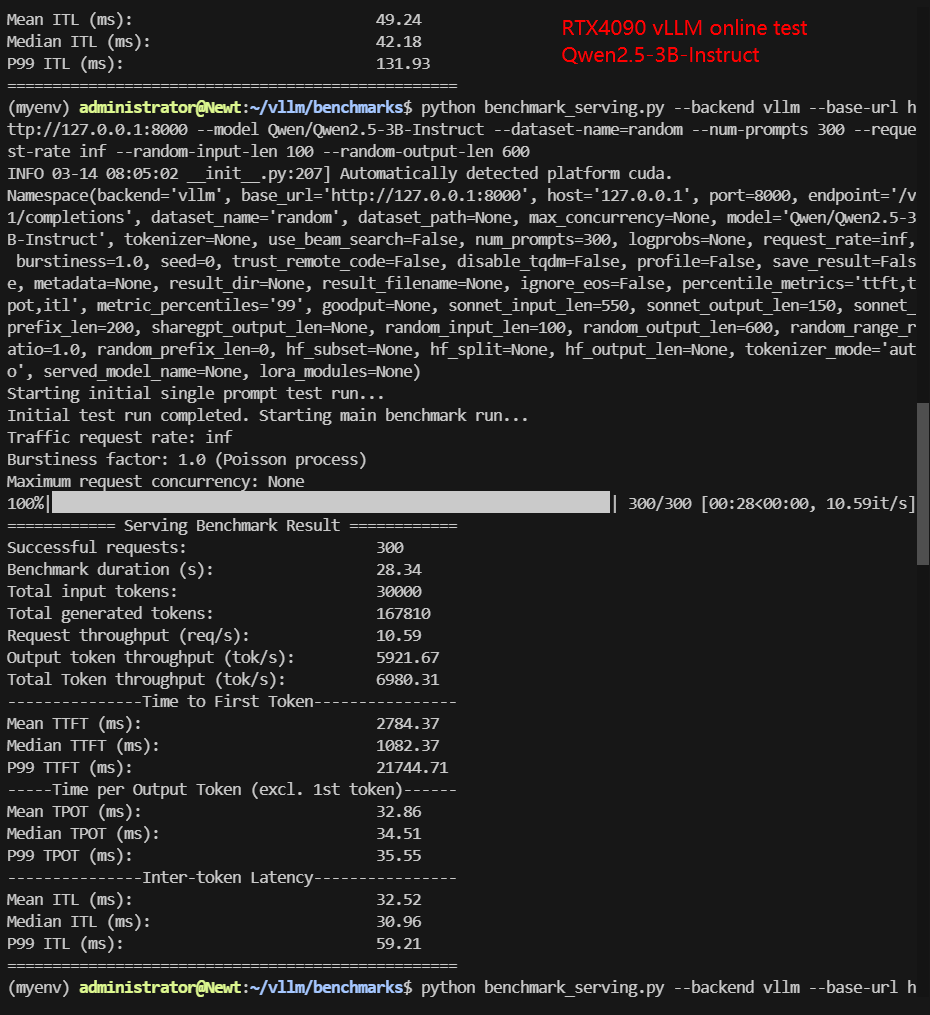The height and width of the screenshot is (1015, 930).
Task: Click the 300/300 progress counter text
Action: pos(659,503)
